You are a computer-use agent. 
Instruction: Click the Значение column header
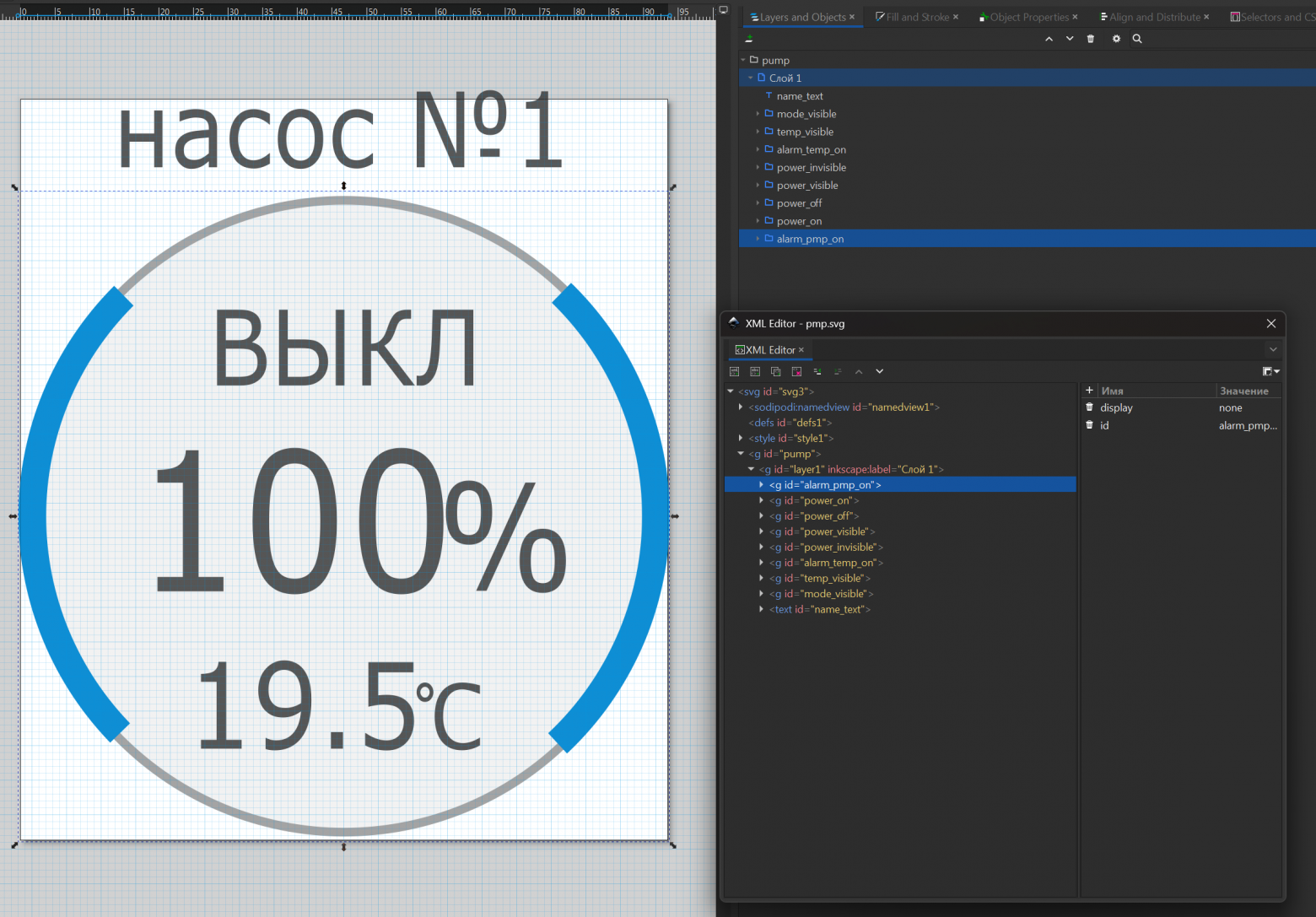pyautogui.click(x=1249, y=391)
